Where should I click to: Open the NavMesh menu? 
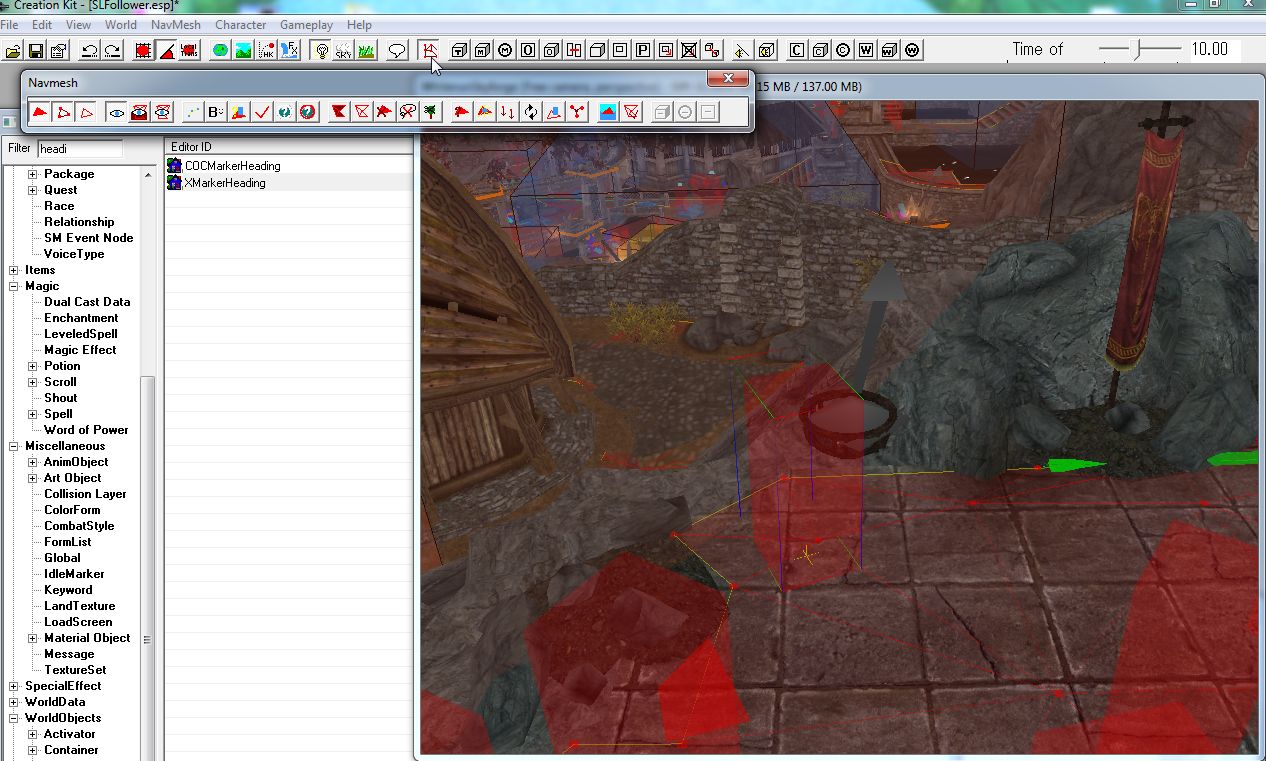tap(174, 24)
